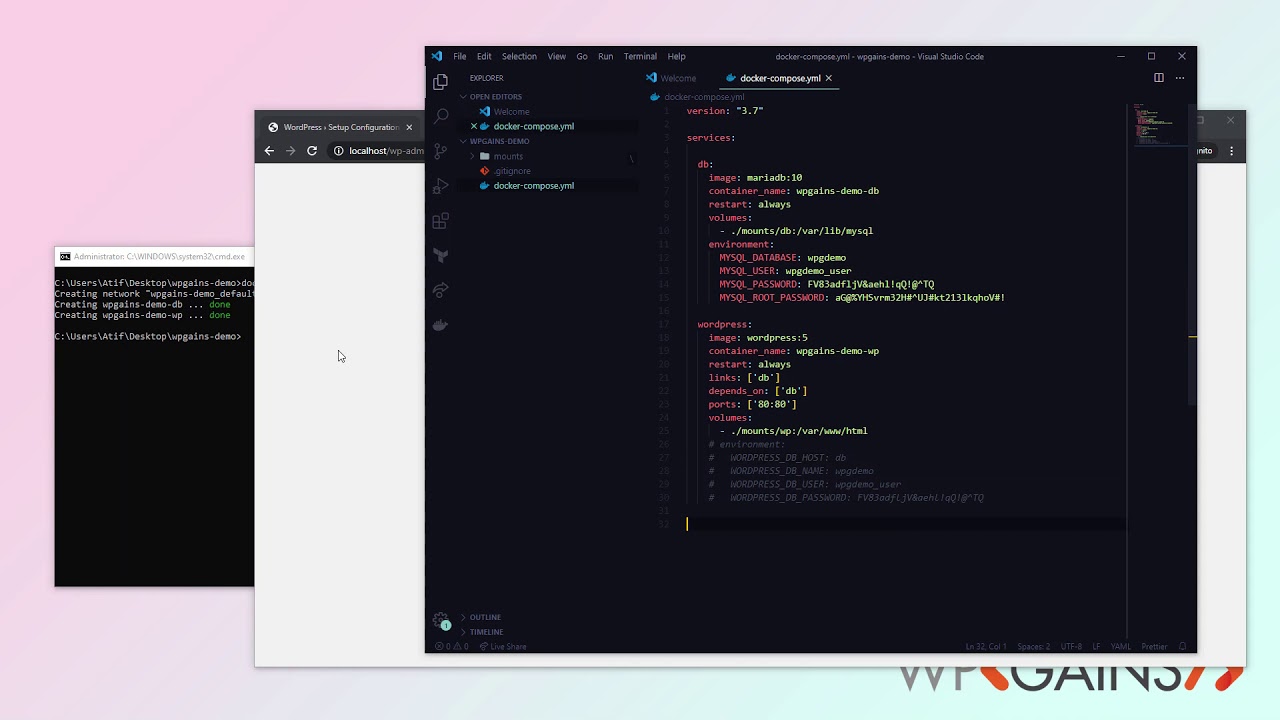
Task: Open the Go menu
Action: pos(582,56)
